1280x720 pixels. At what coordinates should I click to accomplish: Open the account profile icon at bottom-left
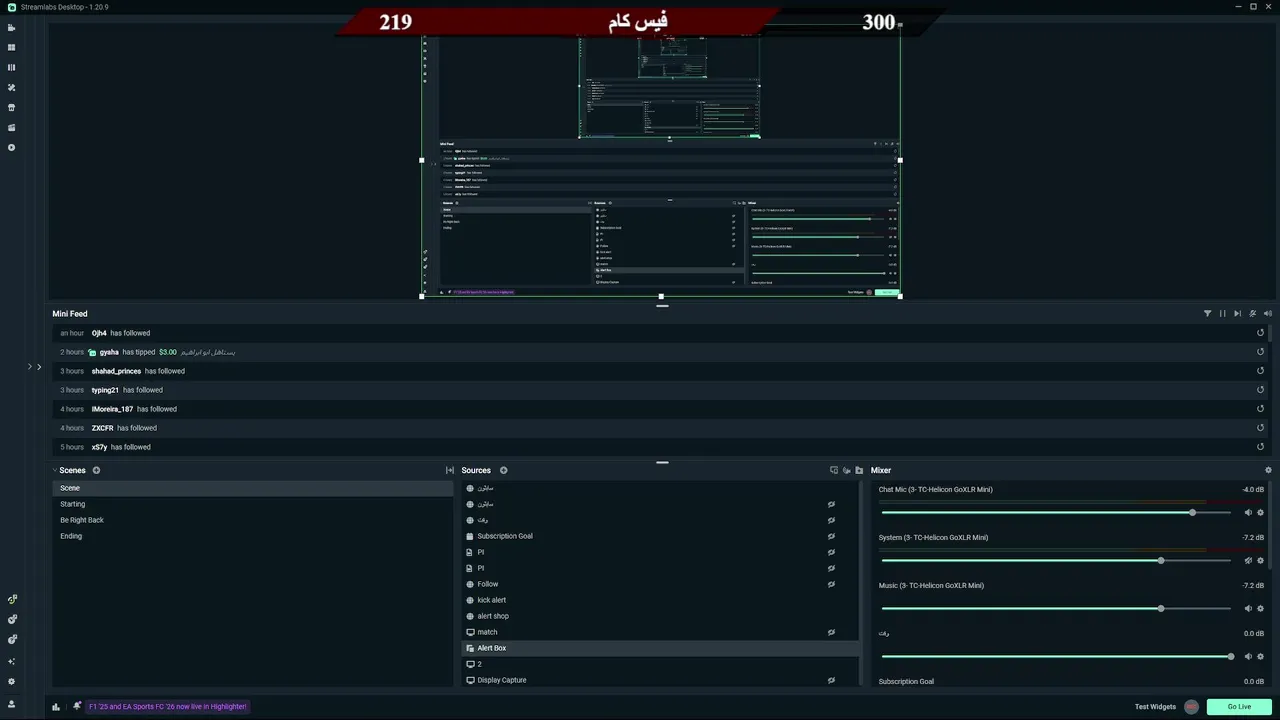(12, 704)
